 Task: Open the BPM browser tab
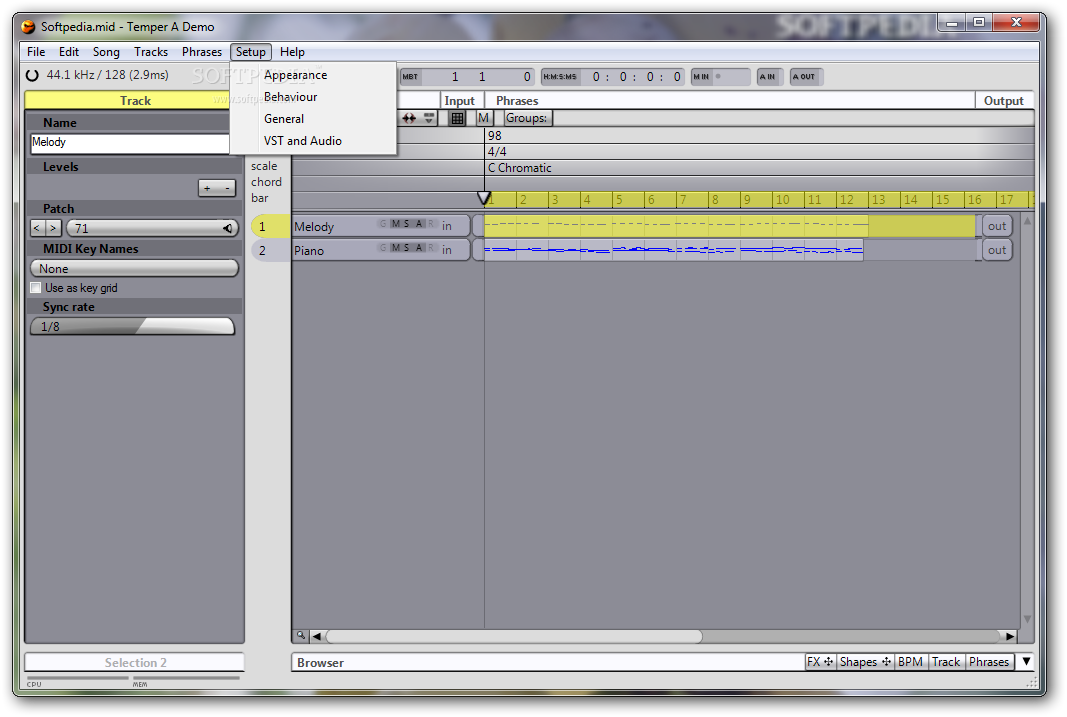[x=910, y=662]
